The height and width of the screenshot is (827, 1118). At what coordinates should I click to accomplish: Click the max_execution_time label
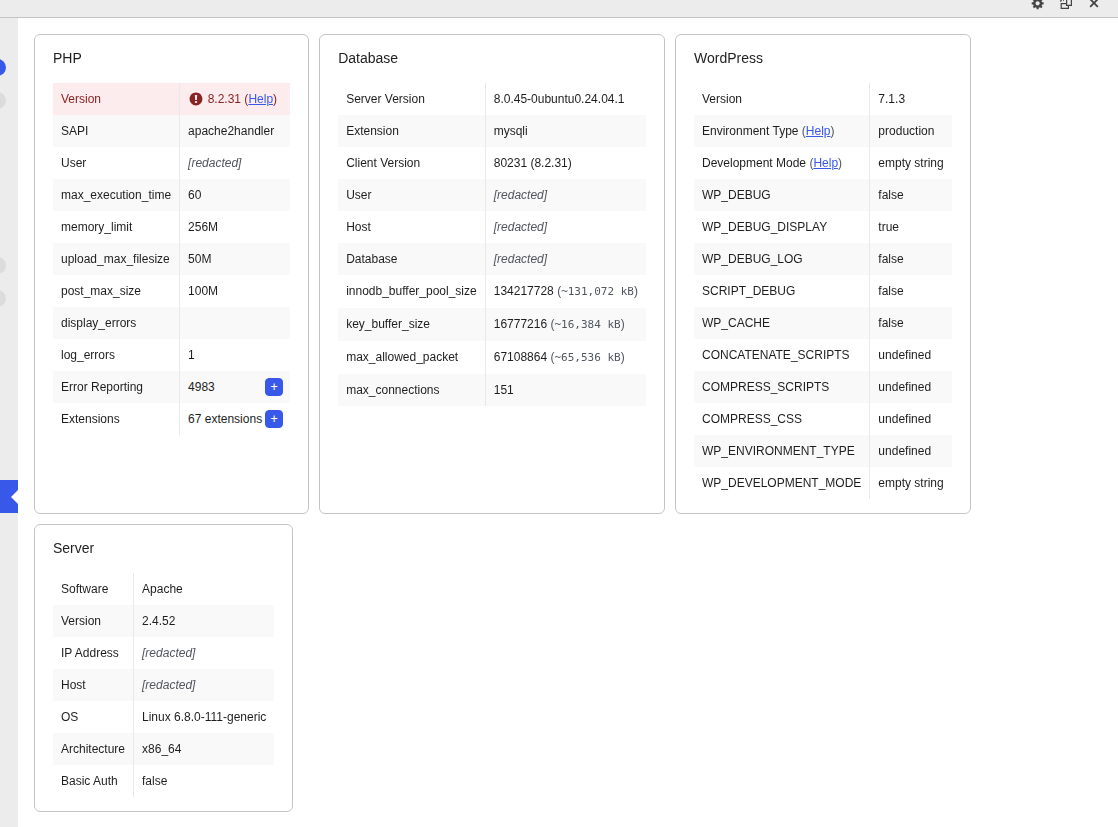116,195
